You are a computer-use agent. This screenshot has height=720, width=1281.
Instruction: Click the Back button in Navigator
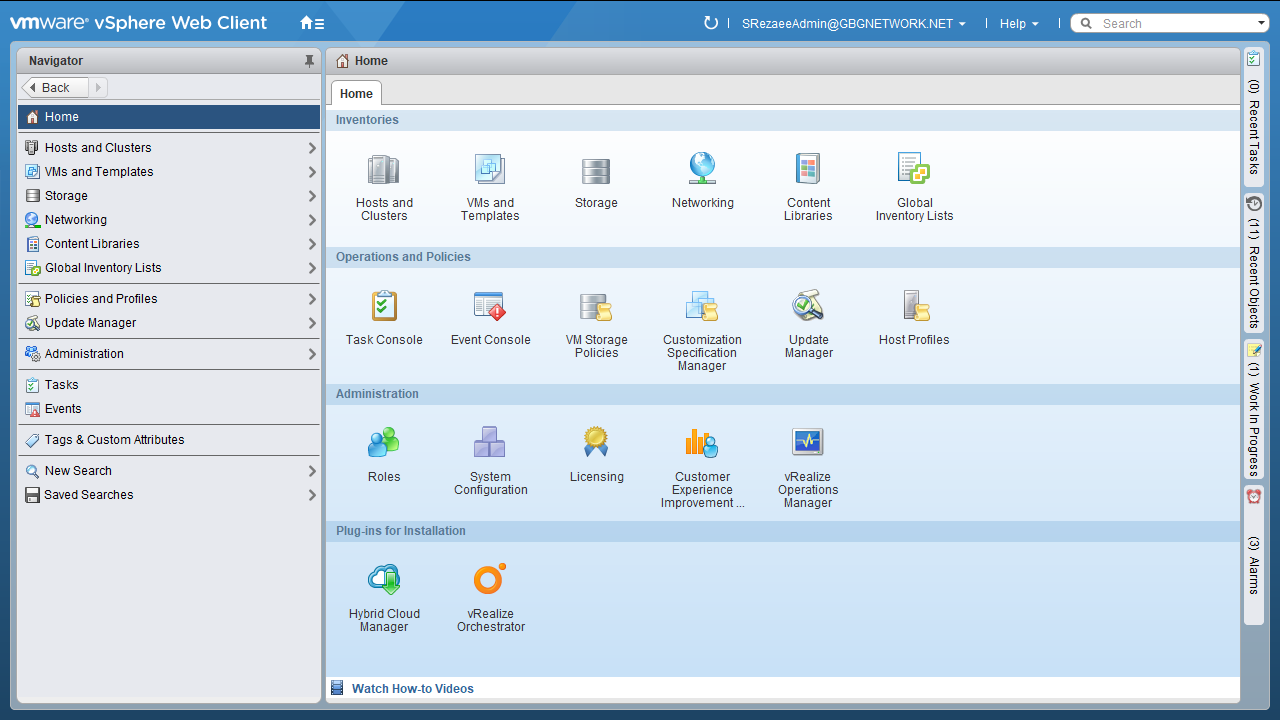(x=56, y=88)
